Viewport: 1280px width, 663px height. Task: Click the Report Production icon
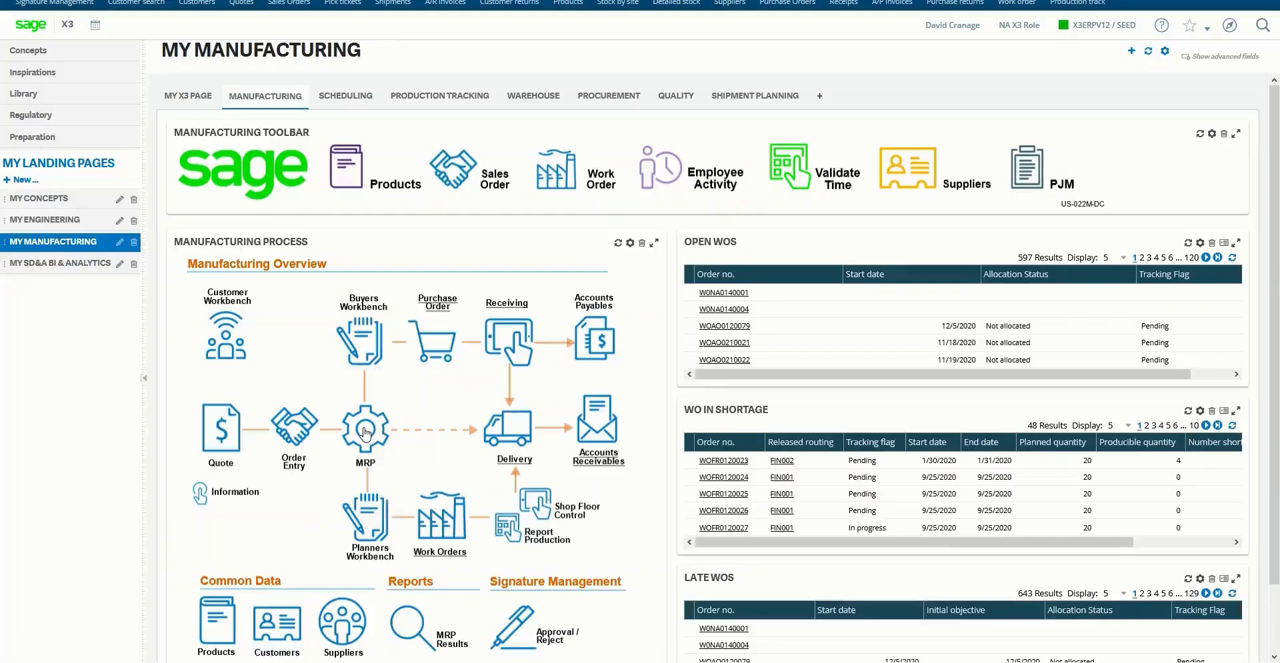pyautogui.click(x=507, y=528)
